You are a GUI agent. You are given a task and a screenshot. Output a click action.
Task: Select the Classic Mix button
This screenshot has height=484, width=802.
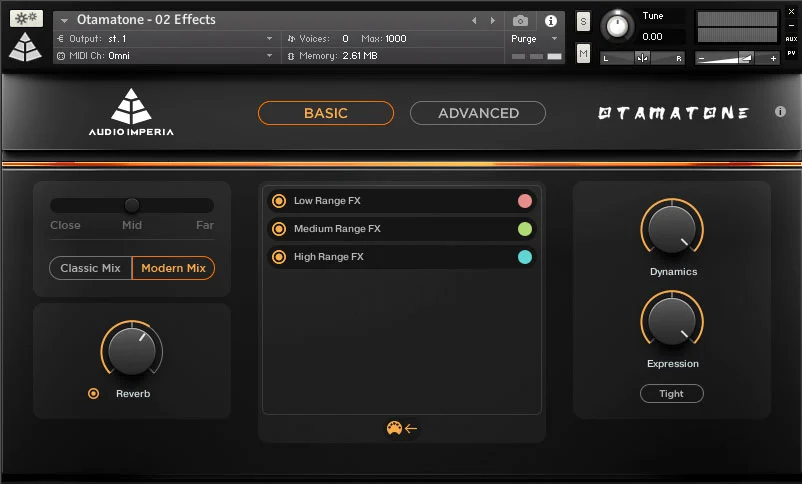point(91,268)
